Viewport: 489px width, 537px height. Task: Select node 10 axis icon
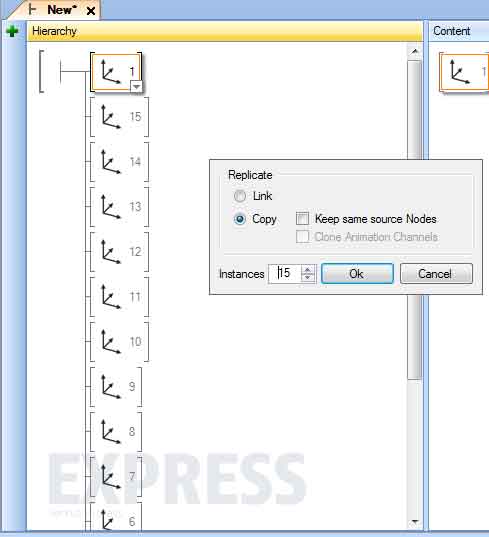(111, 341)
